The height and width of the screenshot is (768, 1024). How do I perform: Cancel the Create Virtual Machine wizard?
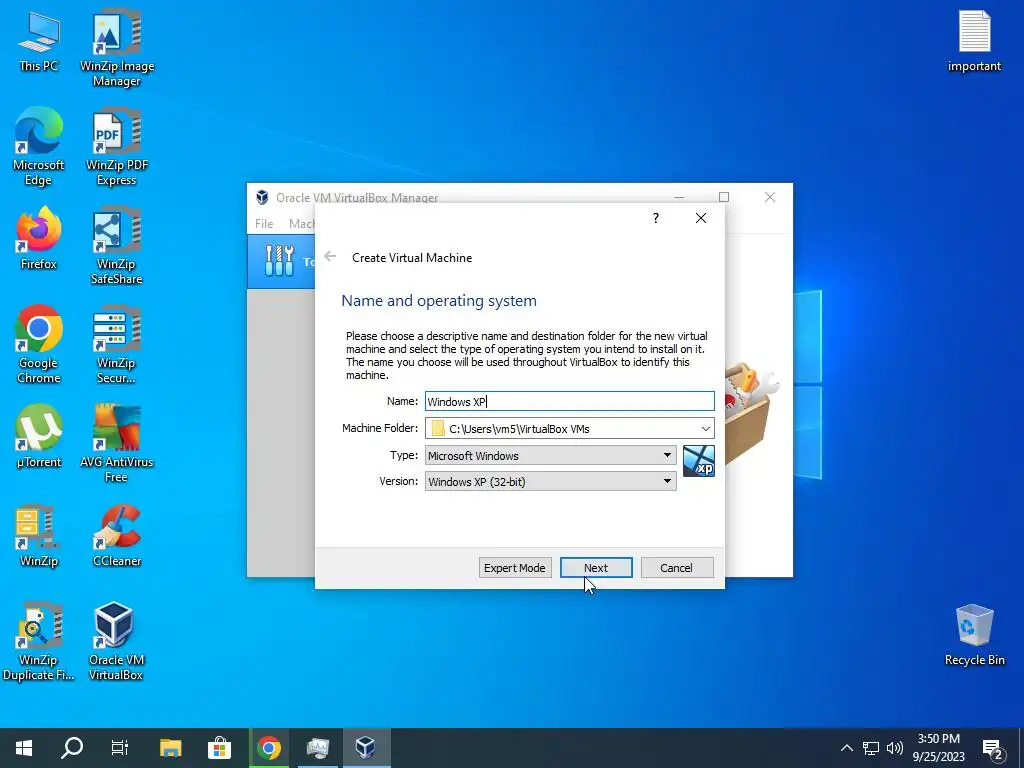(x=677, y=568)
